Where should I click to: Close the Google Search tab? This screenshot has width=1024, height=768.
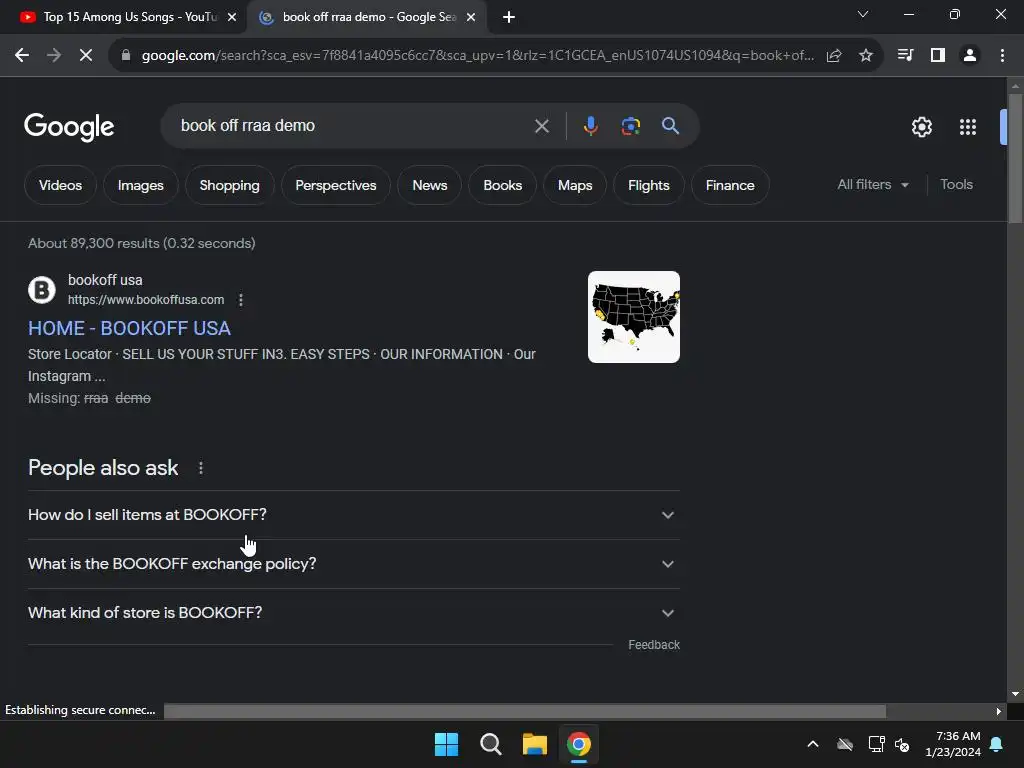(x=471, y=18)
